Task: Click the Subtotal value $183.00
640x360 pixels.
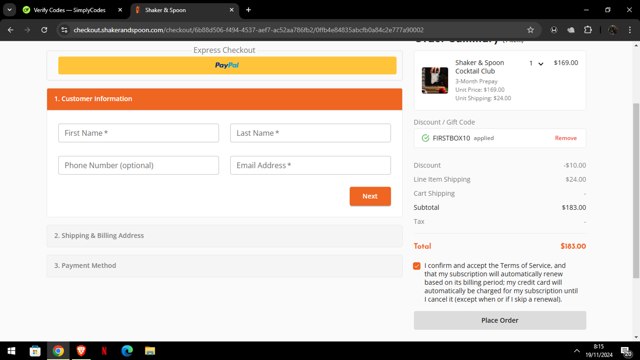Action: [574, 207]
